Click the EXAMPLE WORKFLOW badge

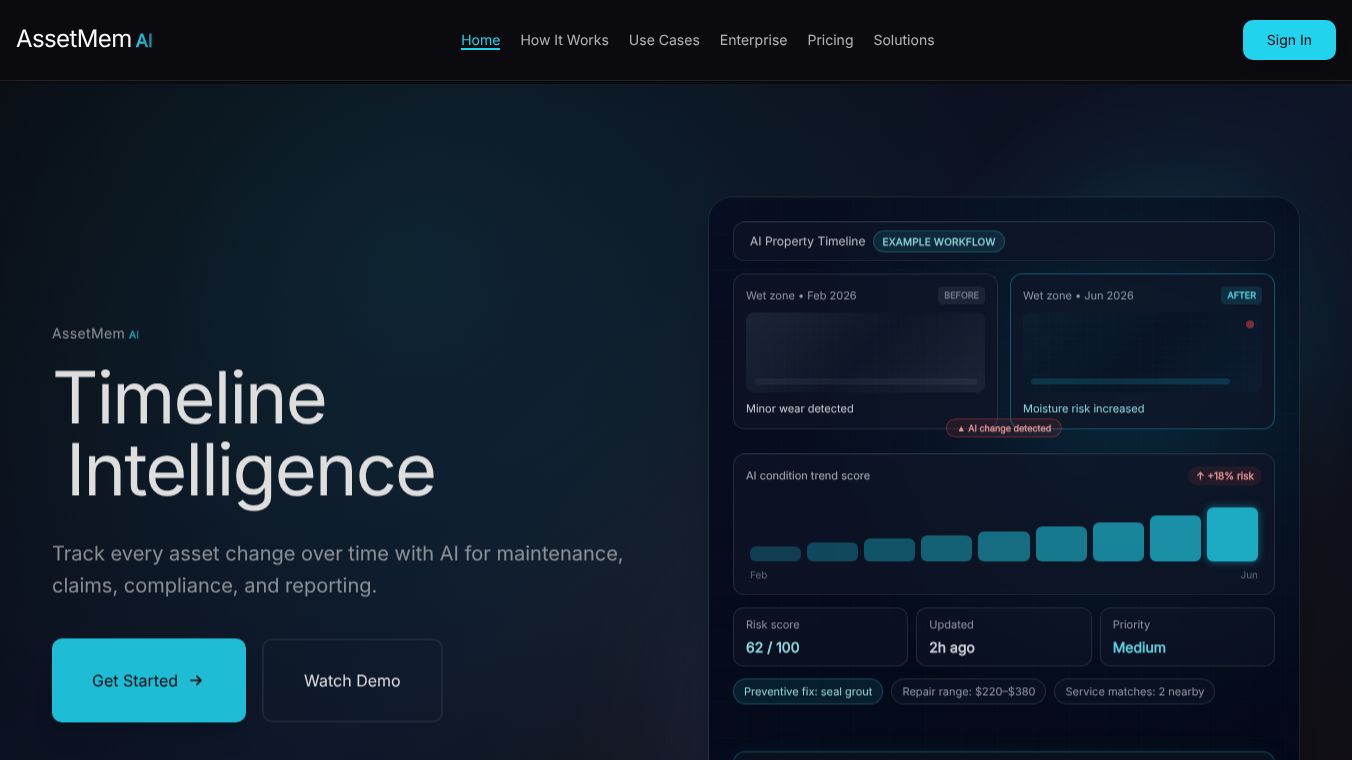[x=939, y=242]
